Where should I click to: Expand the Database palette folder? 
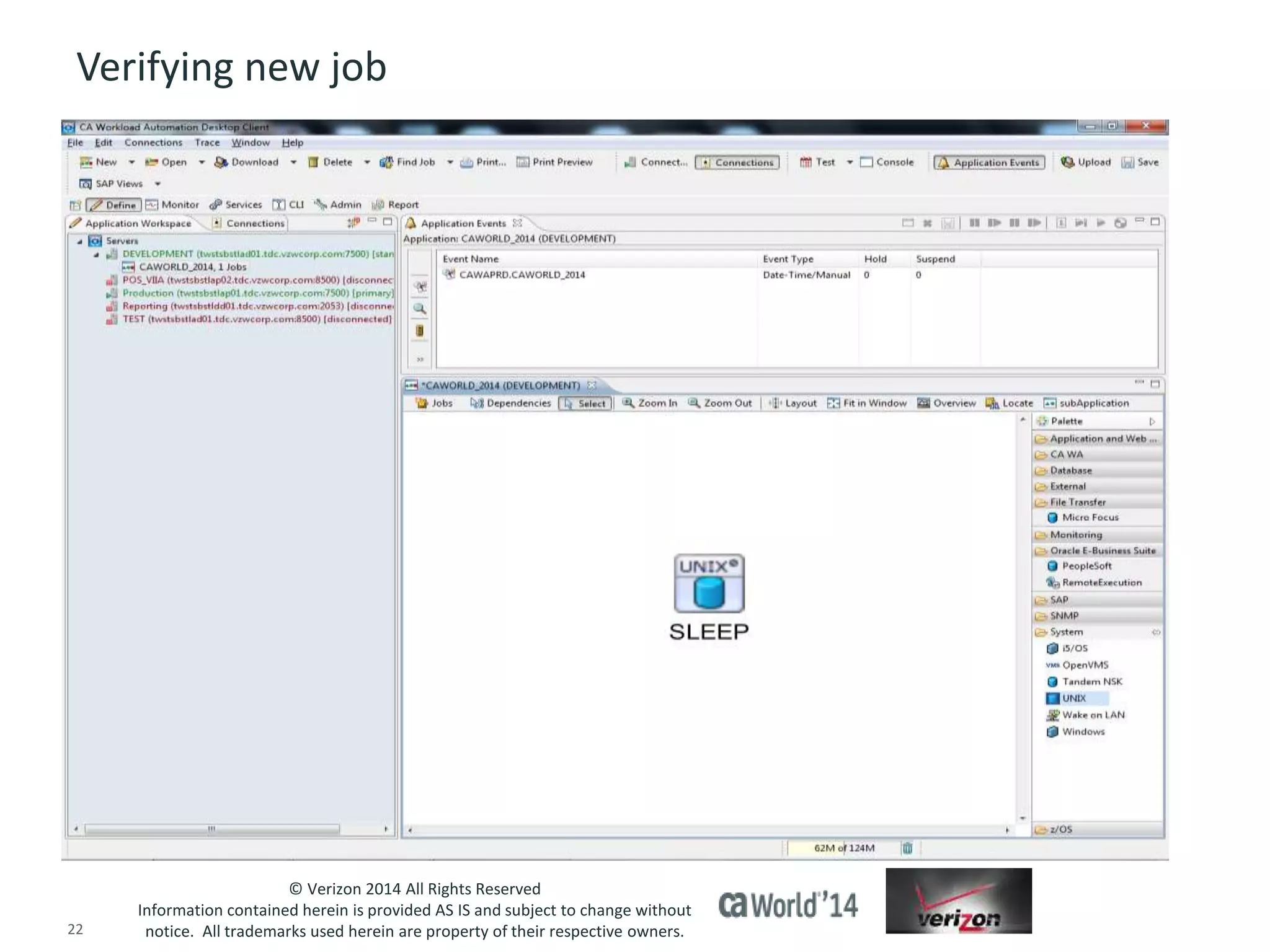click(1071, 470)
